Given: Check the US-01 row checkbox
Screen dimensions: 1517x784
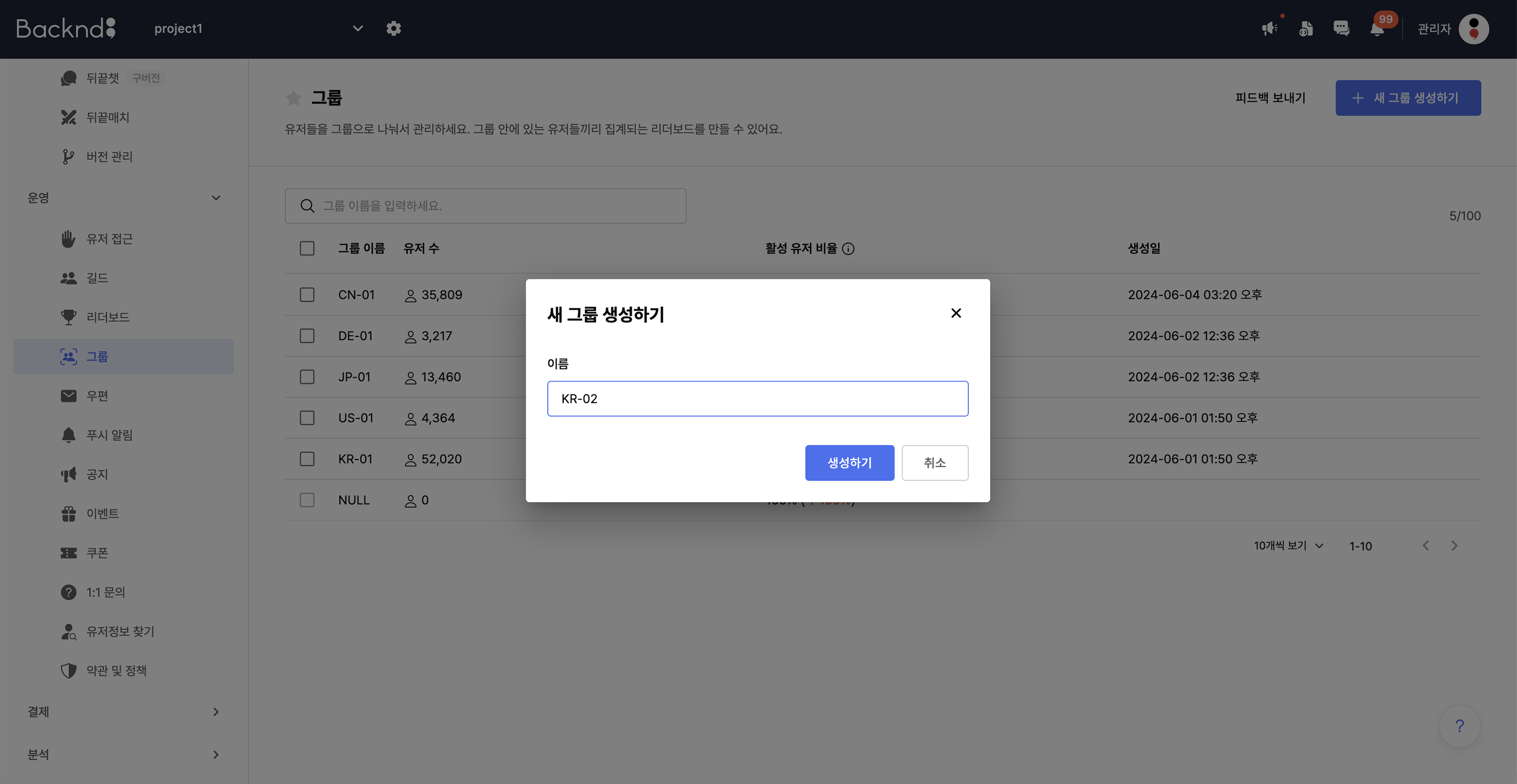Looking at the screenshot, I should click(x=307, y=418).
